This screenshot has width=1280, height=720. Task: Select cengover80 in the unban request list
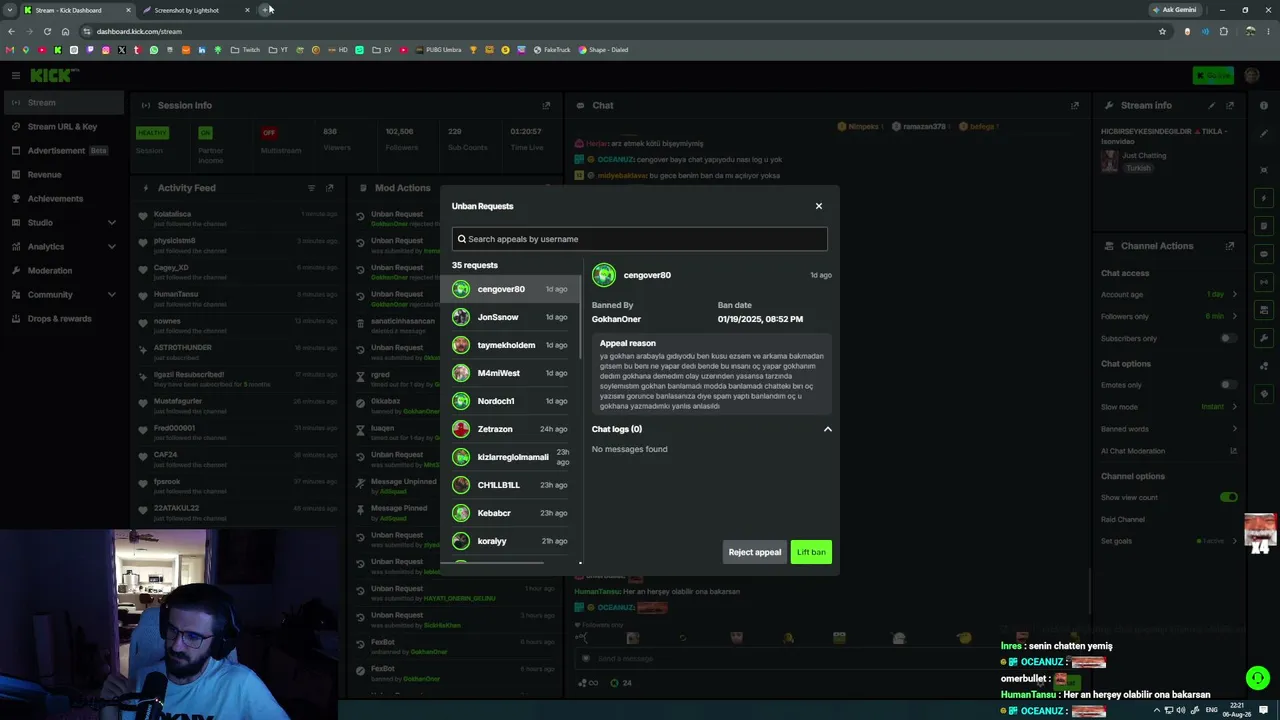(x=510, y=289)
